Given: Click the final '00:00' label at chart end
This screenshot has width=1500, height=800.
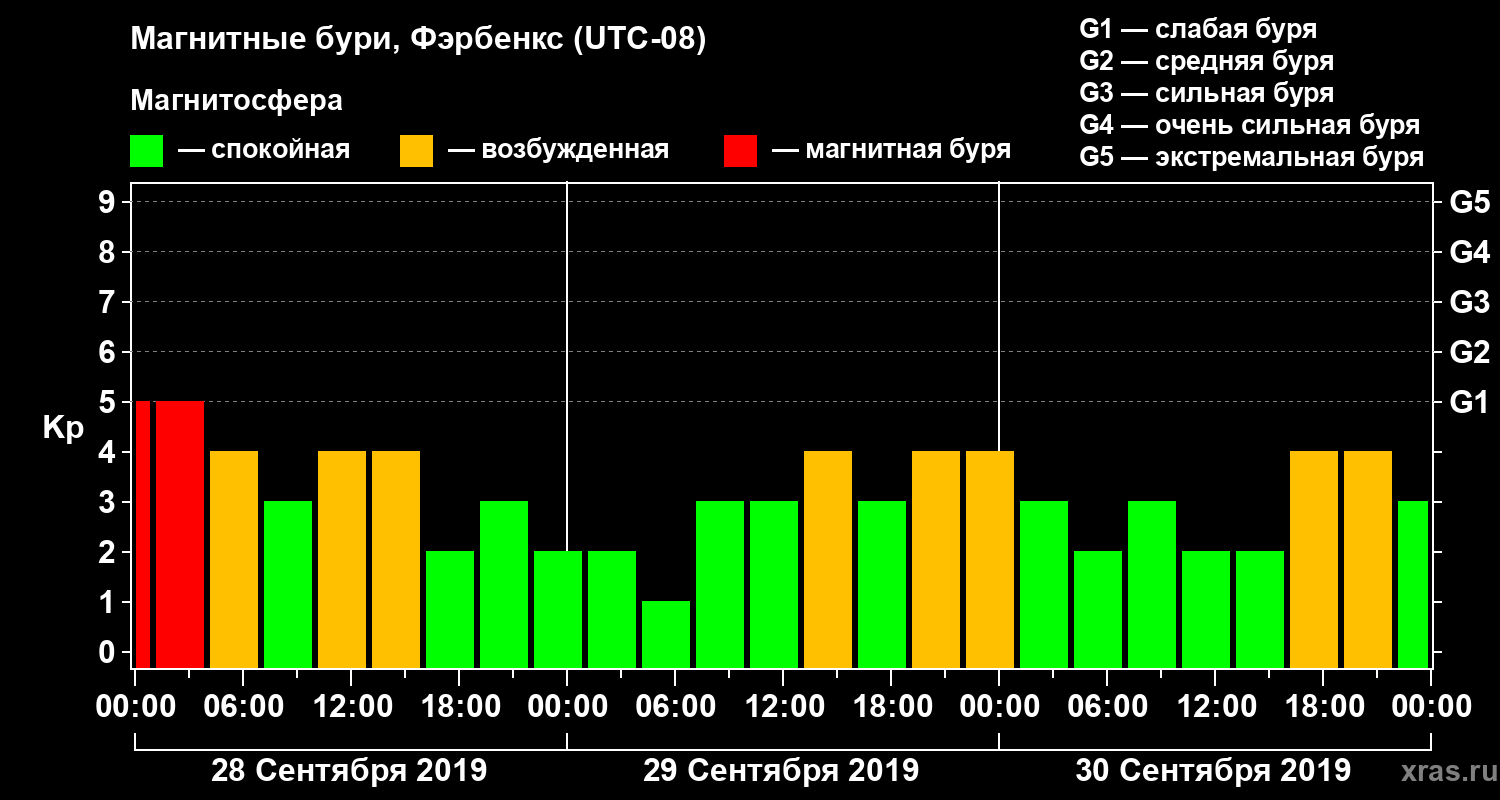Looking at the screenshot, I should pyautogui.click(x=1431, y=707).
